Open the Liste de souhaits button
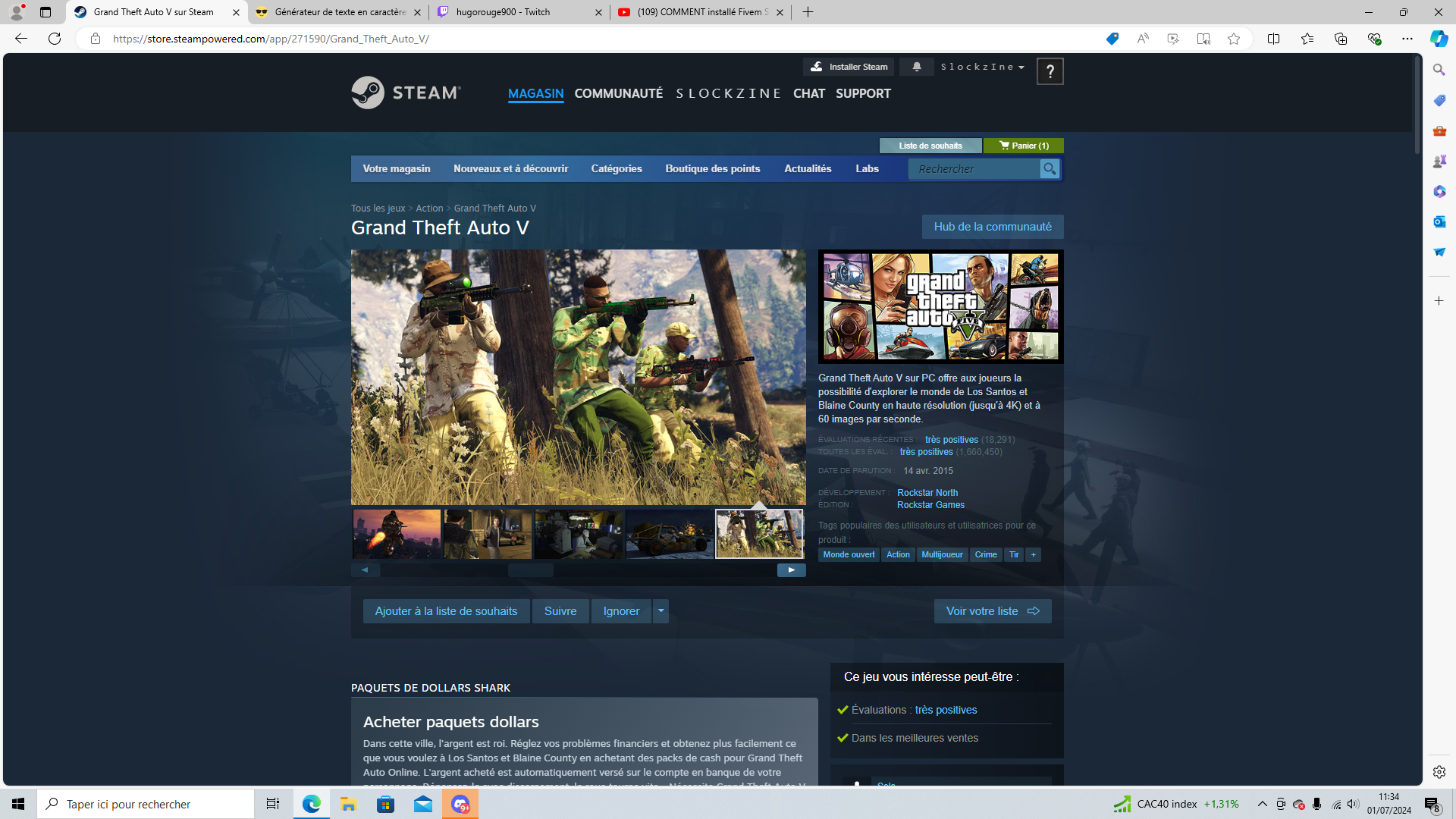1456x819 pixels. [x=930, y=146]
